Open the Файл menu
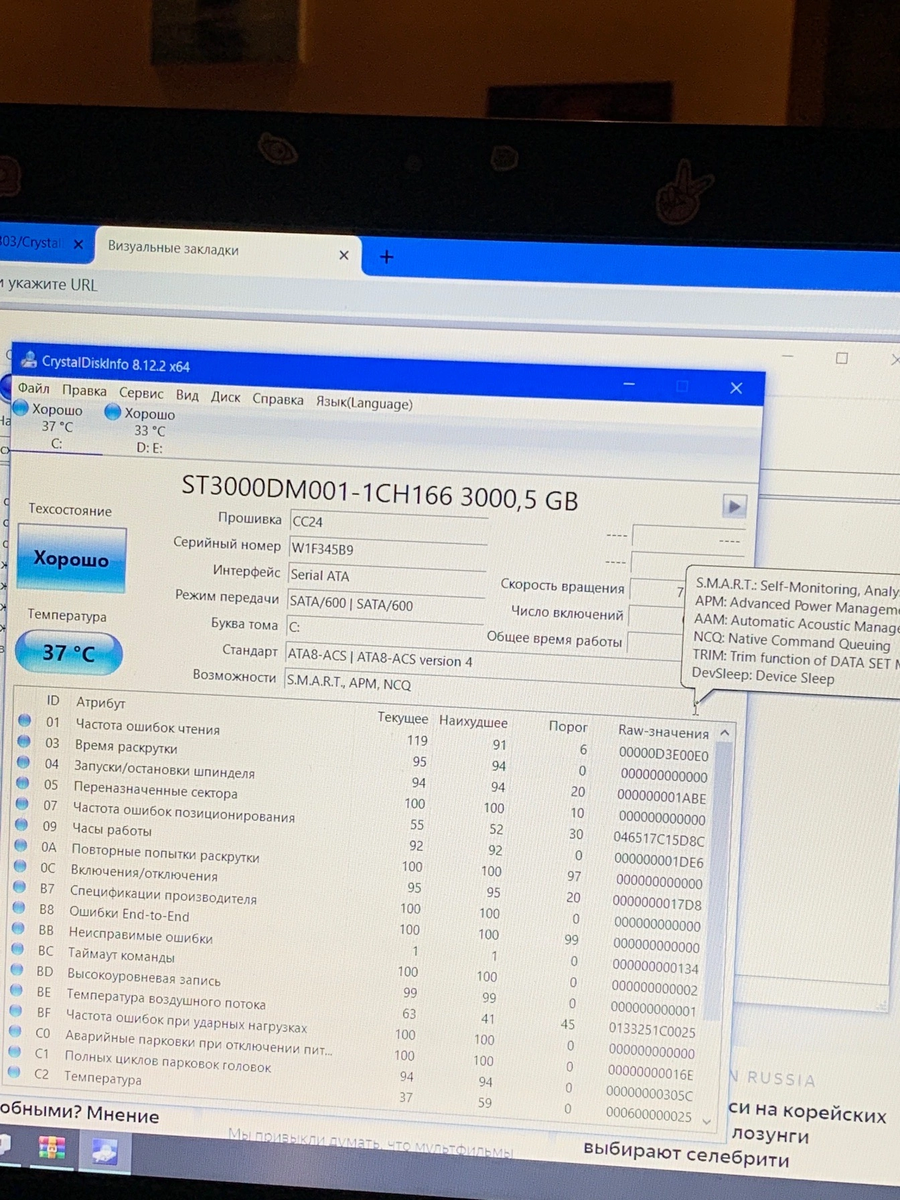The height and width of the screenshot is (1200, 900). pos(33,388)
